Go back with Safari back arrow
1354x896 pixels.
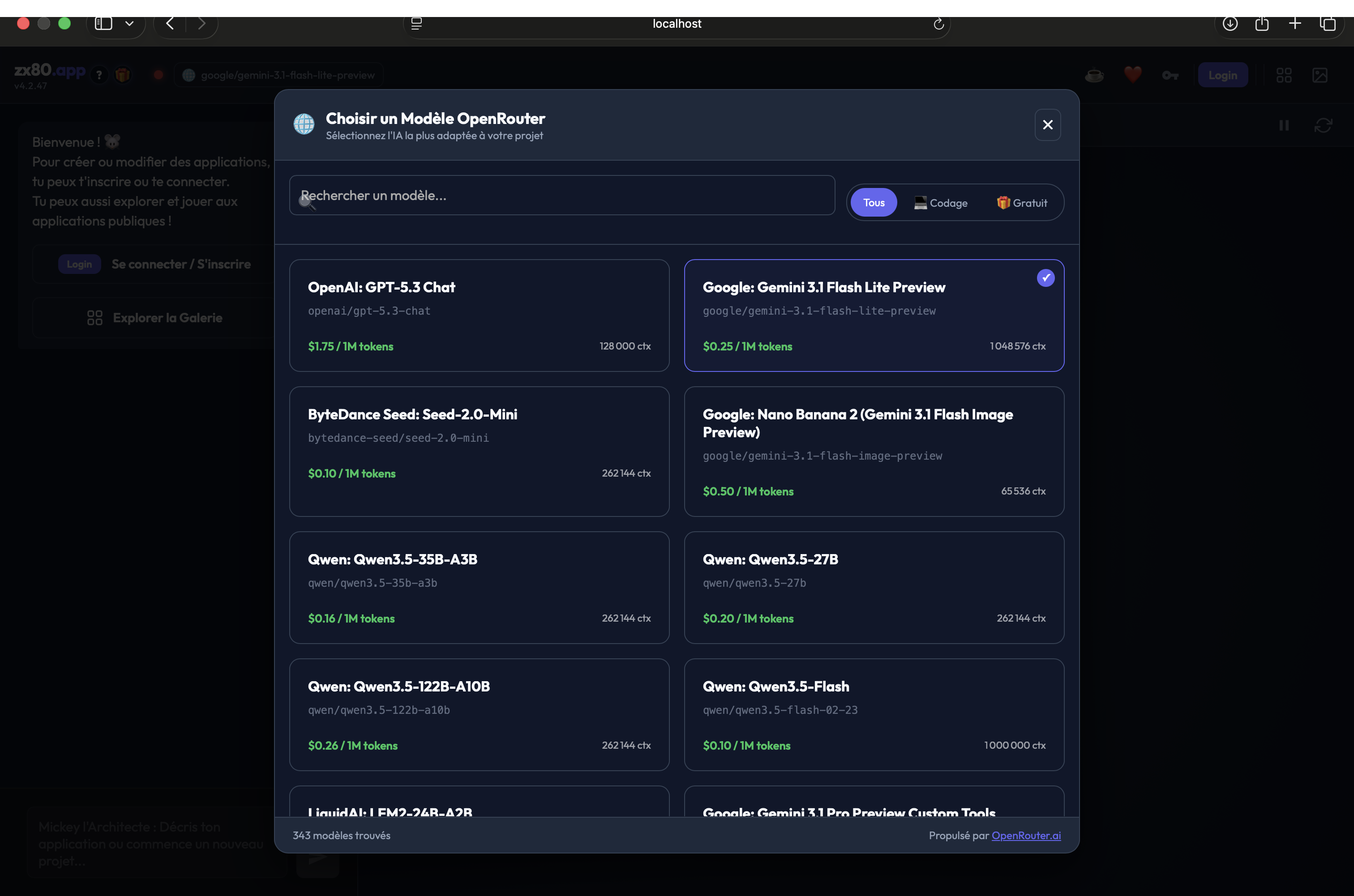pyautogui.click(x=170, y=23)
